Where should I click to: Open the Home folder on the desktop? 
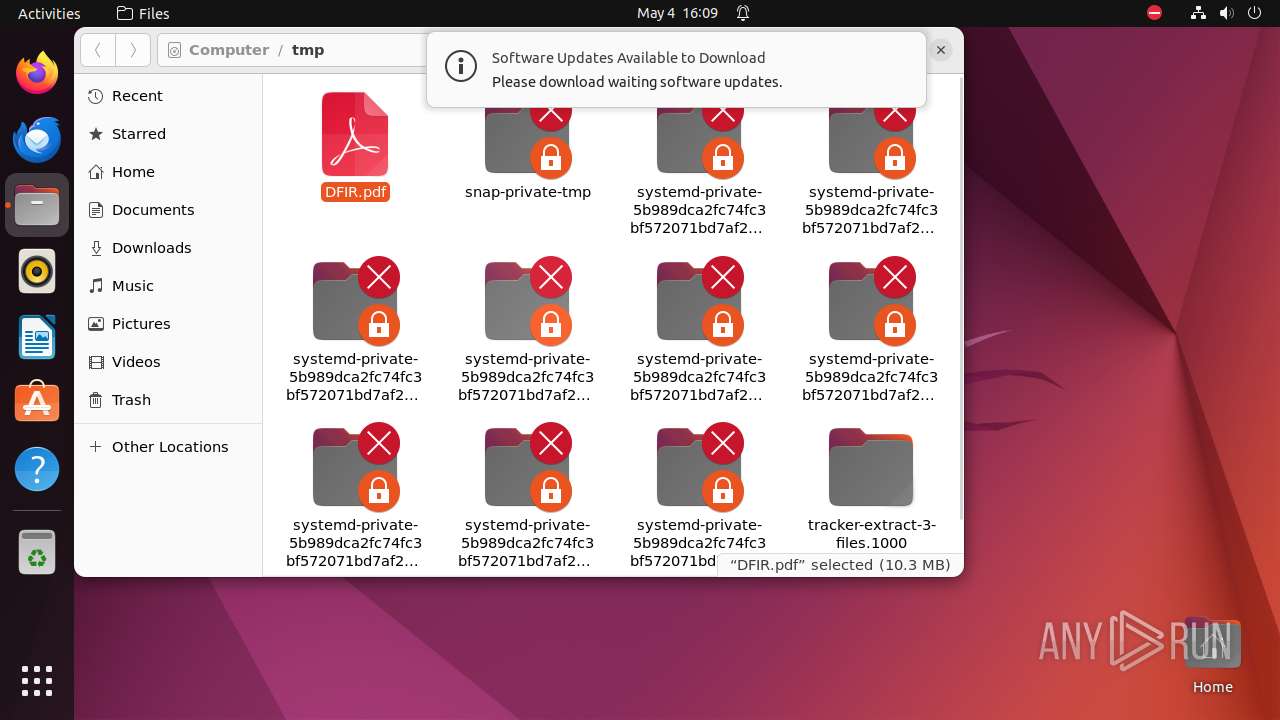1212,655
